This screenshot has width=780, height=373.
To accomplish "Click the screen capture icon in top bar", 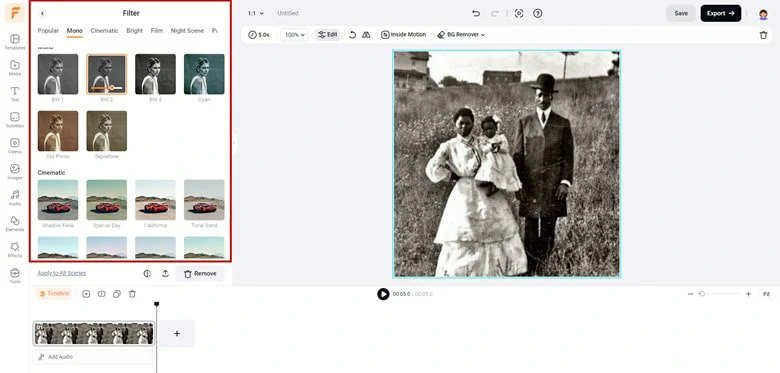I will click(519, 13).
